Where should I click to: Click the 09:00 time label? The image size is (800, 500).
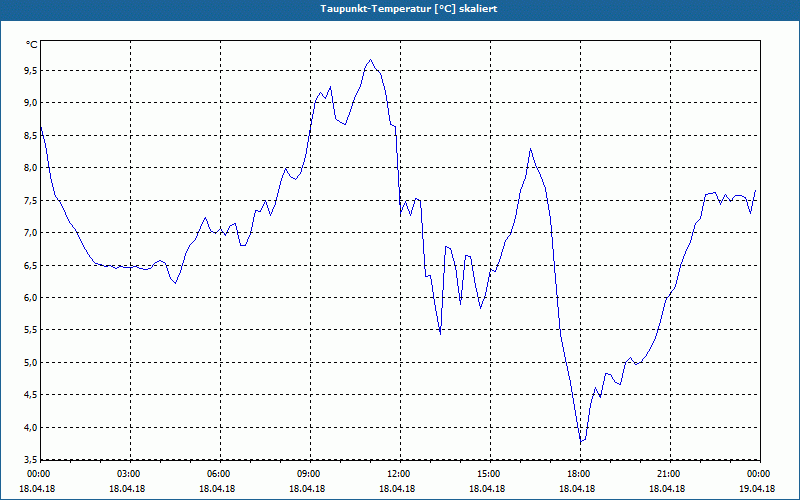310,474
